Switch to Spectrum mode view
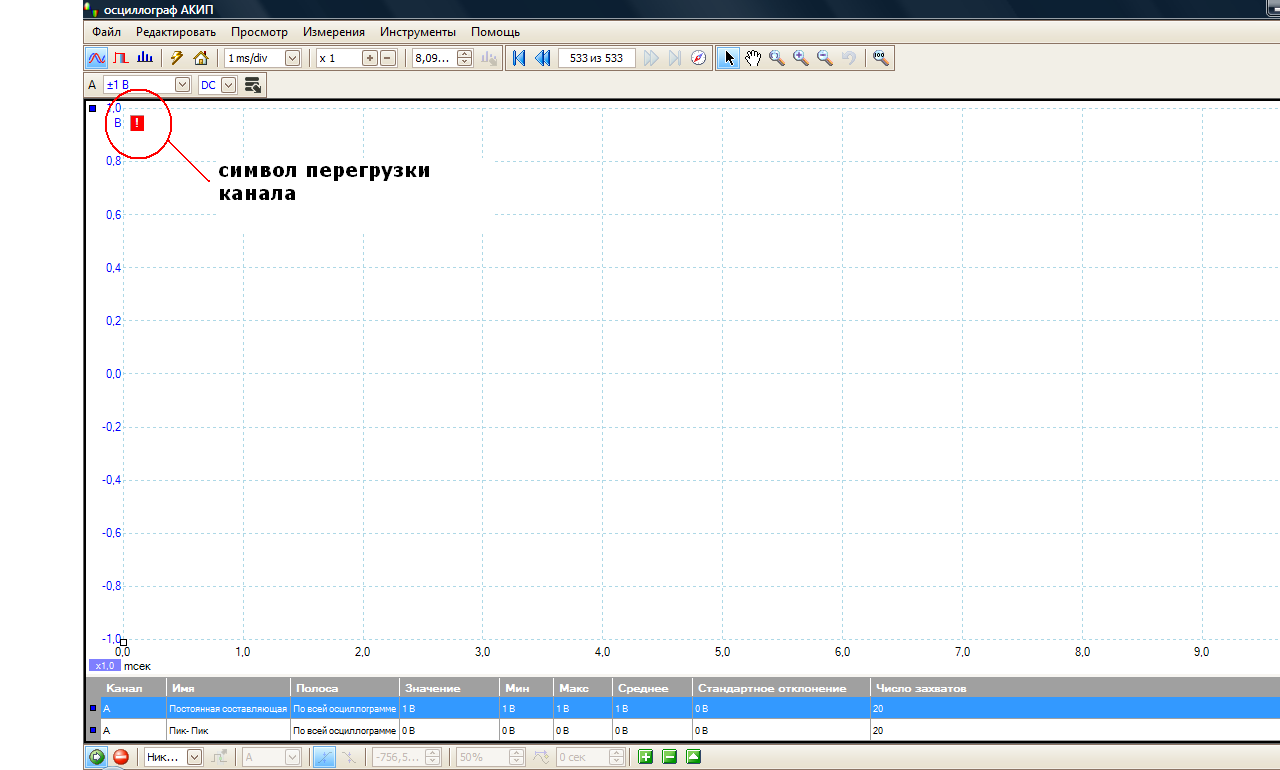1280x770 pixels. [145, 58]
